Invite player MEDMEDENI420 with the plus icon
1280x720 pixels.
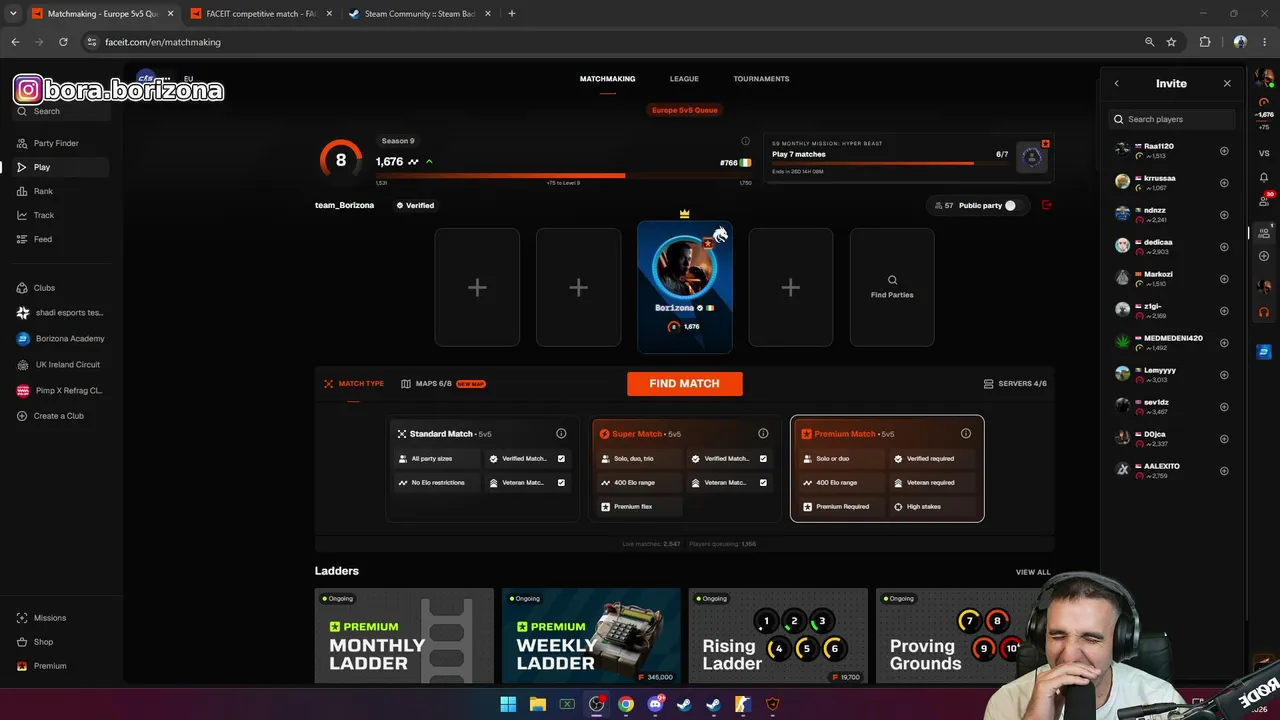pos(1224,343)
